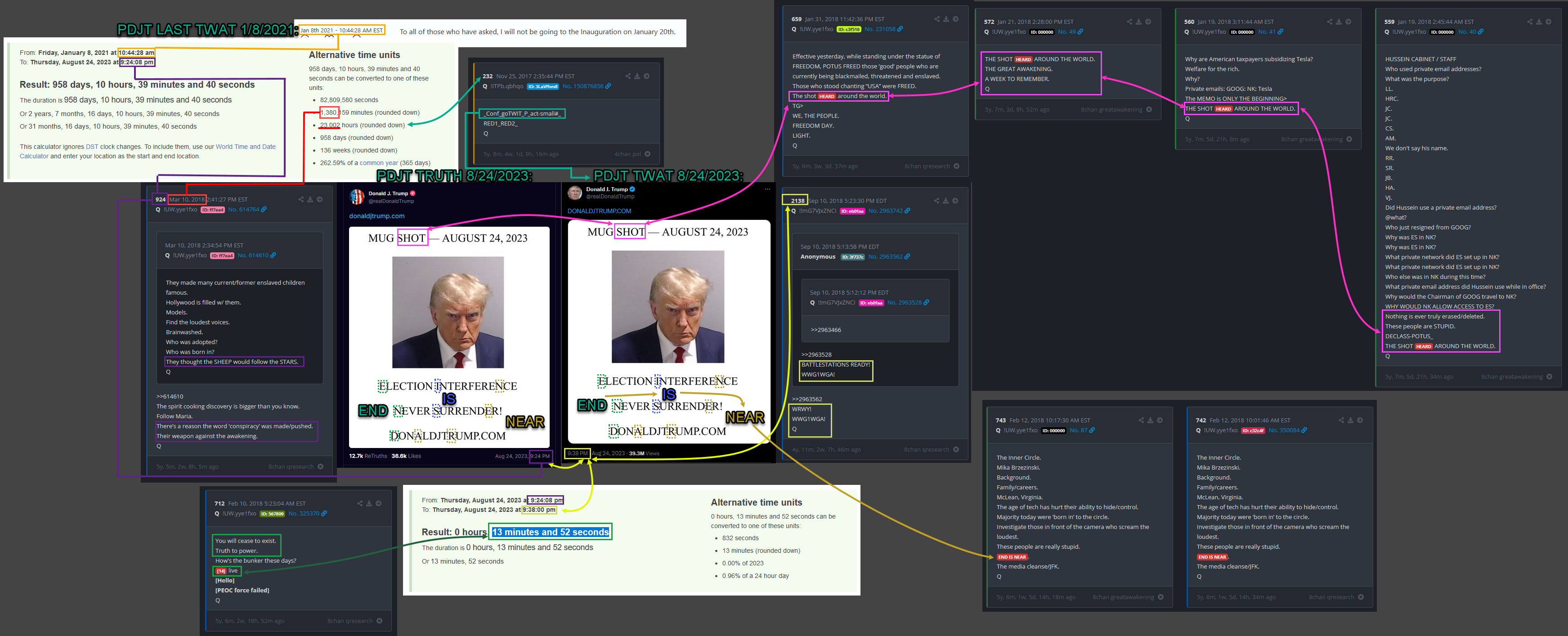Click the >>2963528 reply reference
Screen dimensions: 1568x636
point(817,355)
